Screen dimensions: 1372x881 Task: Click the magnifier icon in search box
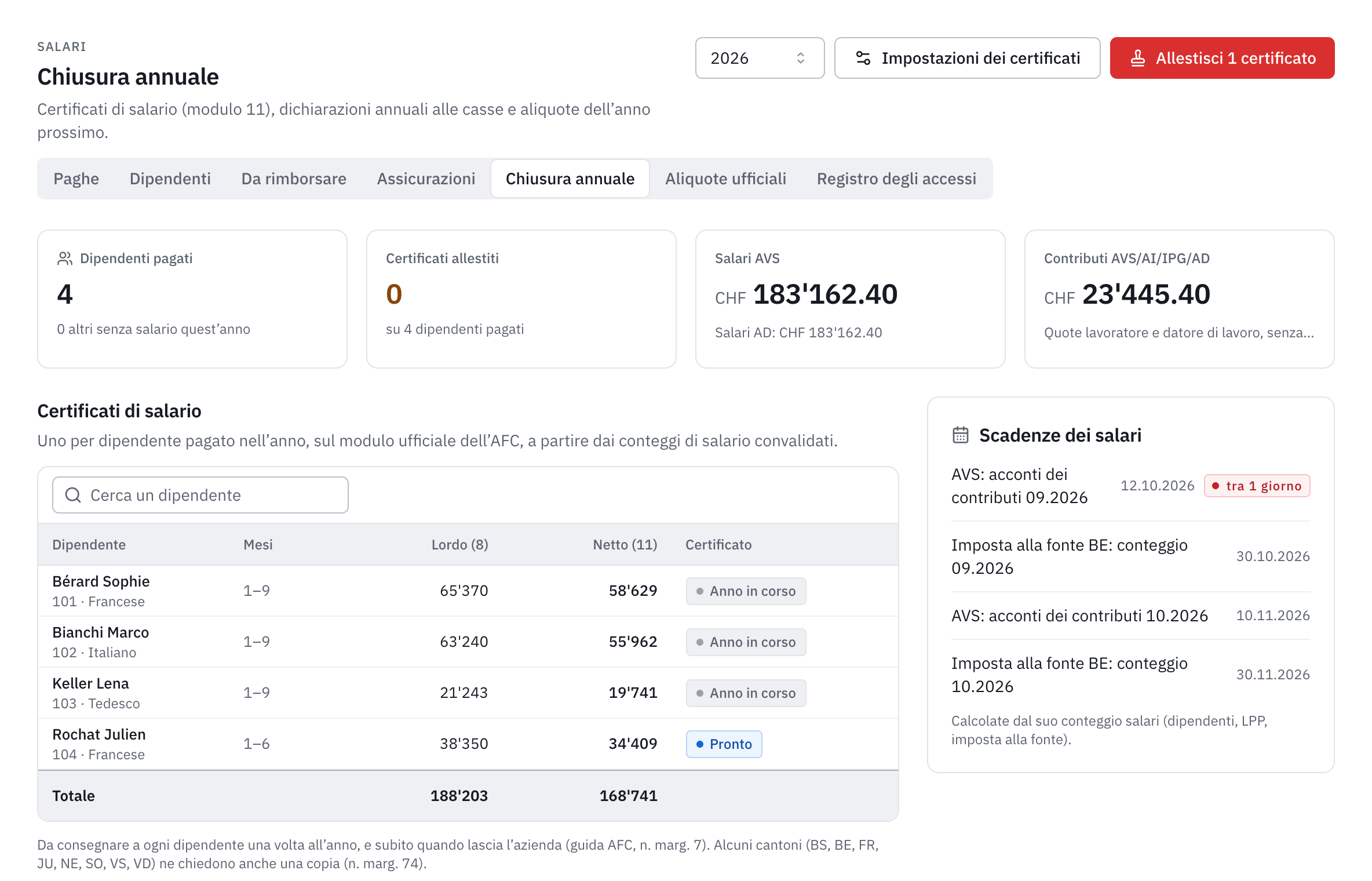click(73, 495)
